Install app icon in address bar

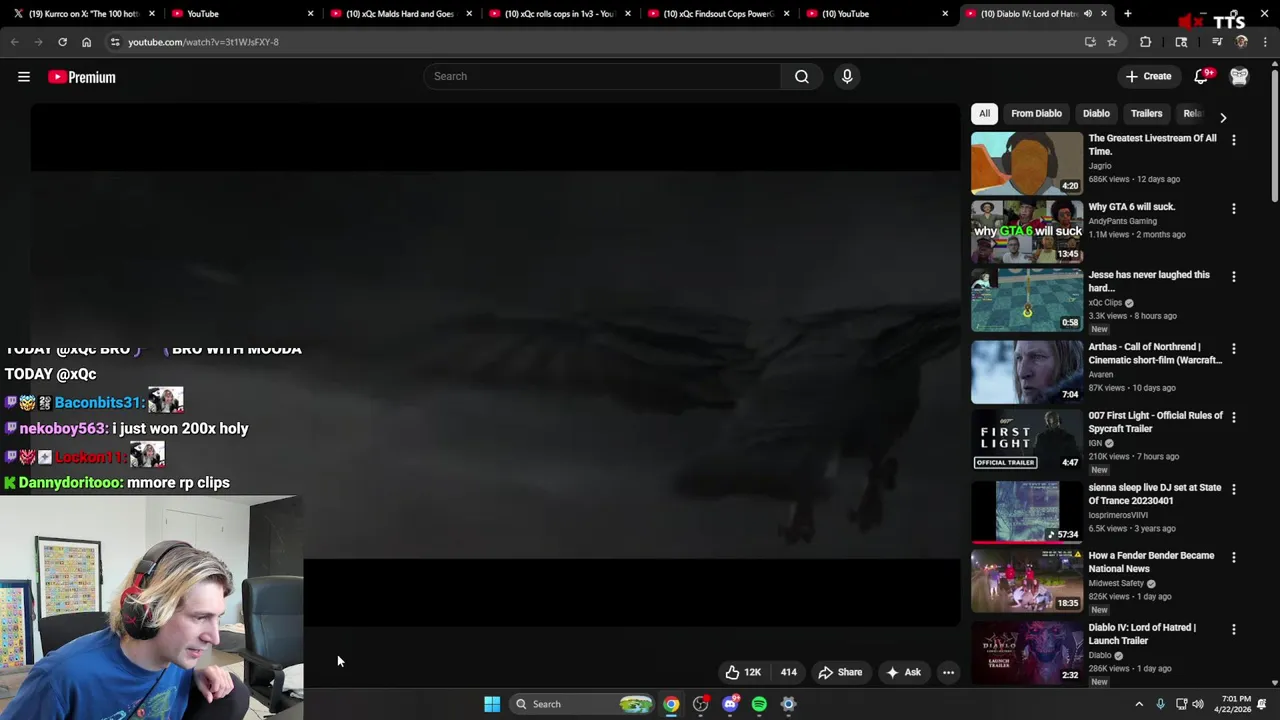[1090, 42]
